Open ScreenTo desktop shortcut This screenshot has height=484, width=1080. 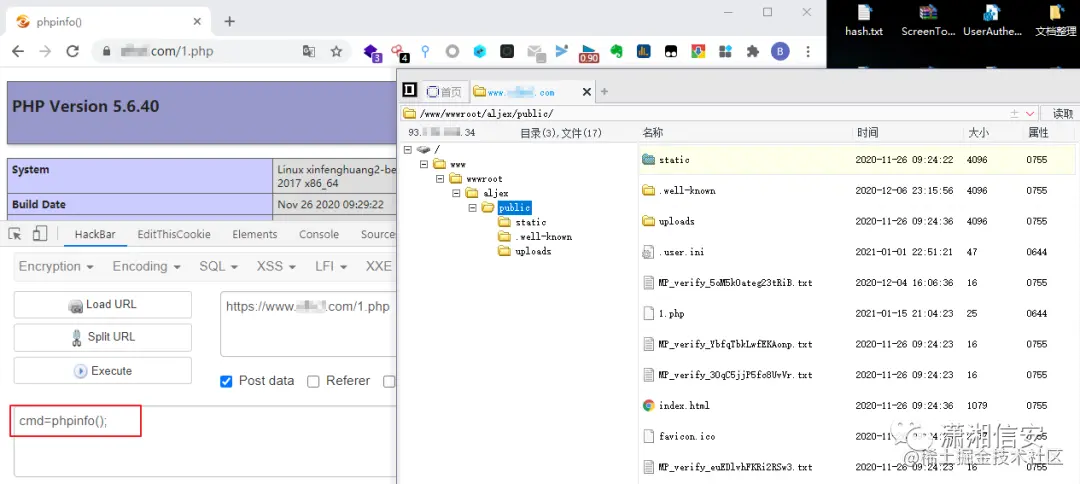point(928,21)
